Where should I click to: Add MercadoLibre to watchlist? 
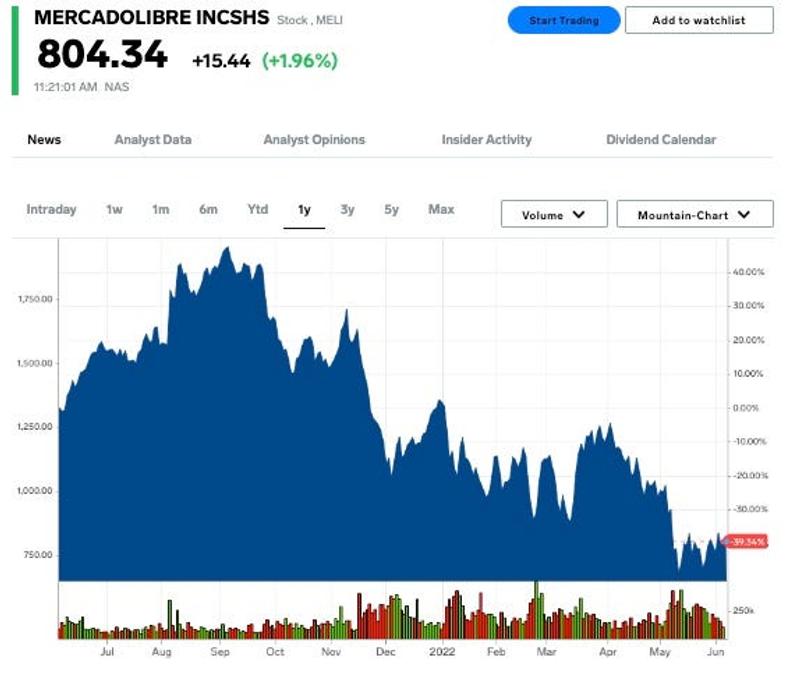click(699, 20)
